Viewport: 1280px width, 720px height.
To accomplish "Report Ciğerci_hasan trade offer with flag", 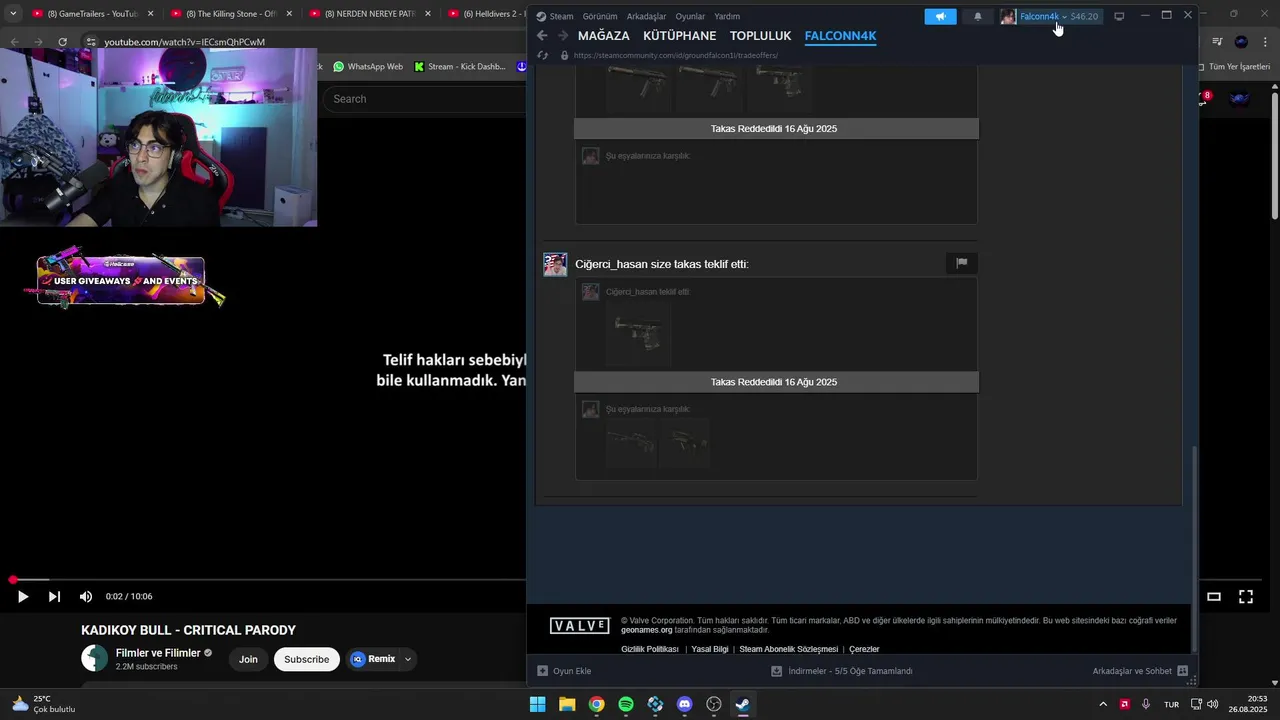I will (x=961, y=263).
